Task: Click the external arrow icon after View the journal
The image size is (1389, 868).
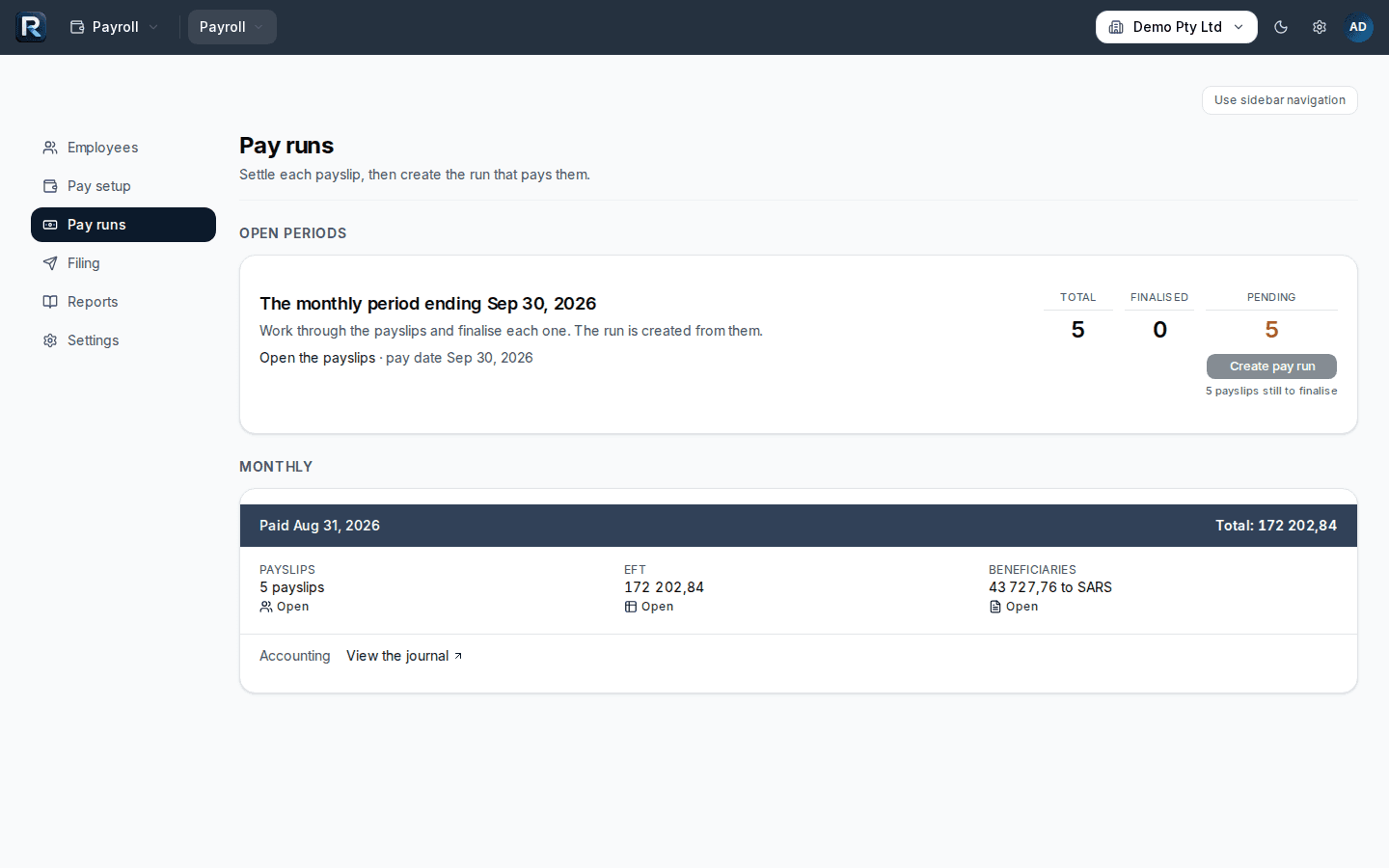Action: point(458,656)
